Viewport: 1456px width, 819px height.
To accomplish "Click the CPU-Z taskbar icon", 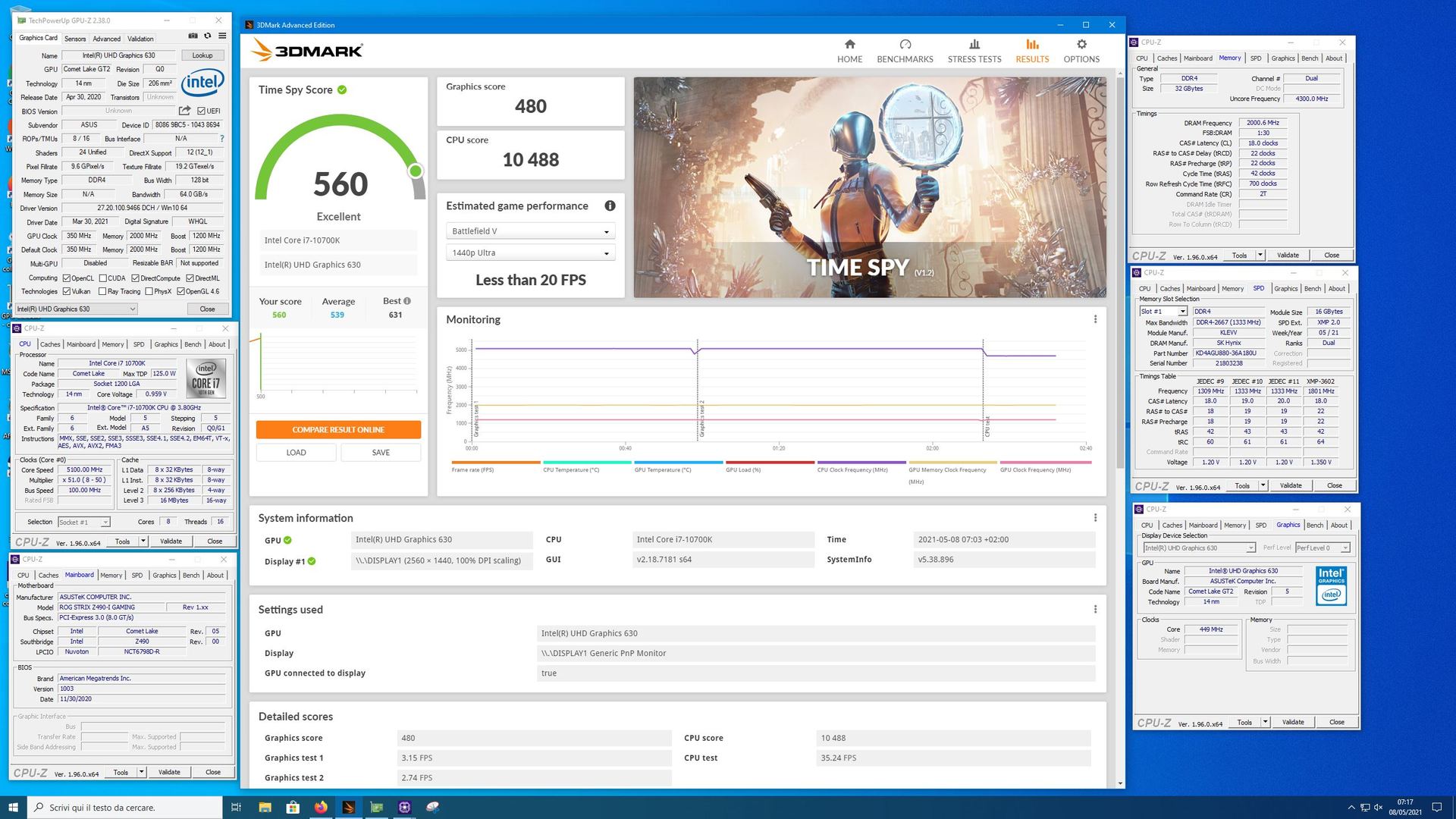I will pos(405,807).
